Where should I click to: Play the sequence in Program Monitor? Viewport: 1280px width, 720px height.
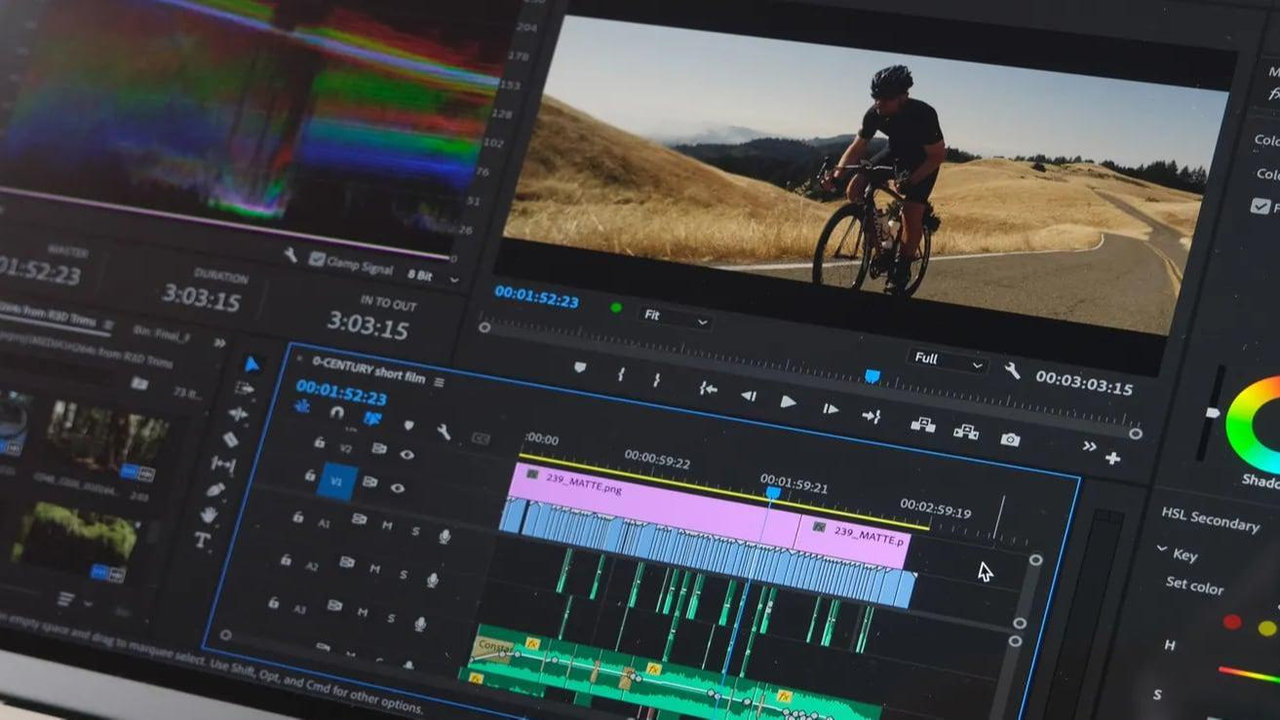pos(788,401)
